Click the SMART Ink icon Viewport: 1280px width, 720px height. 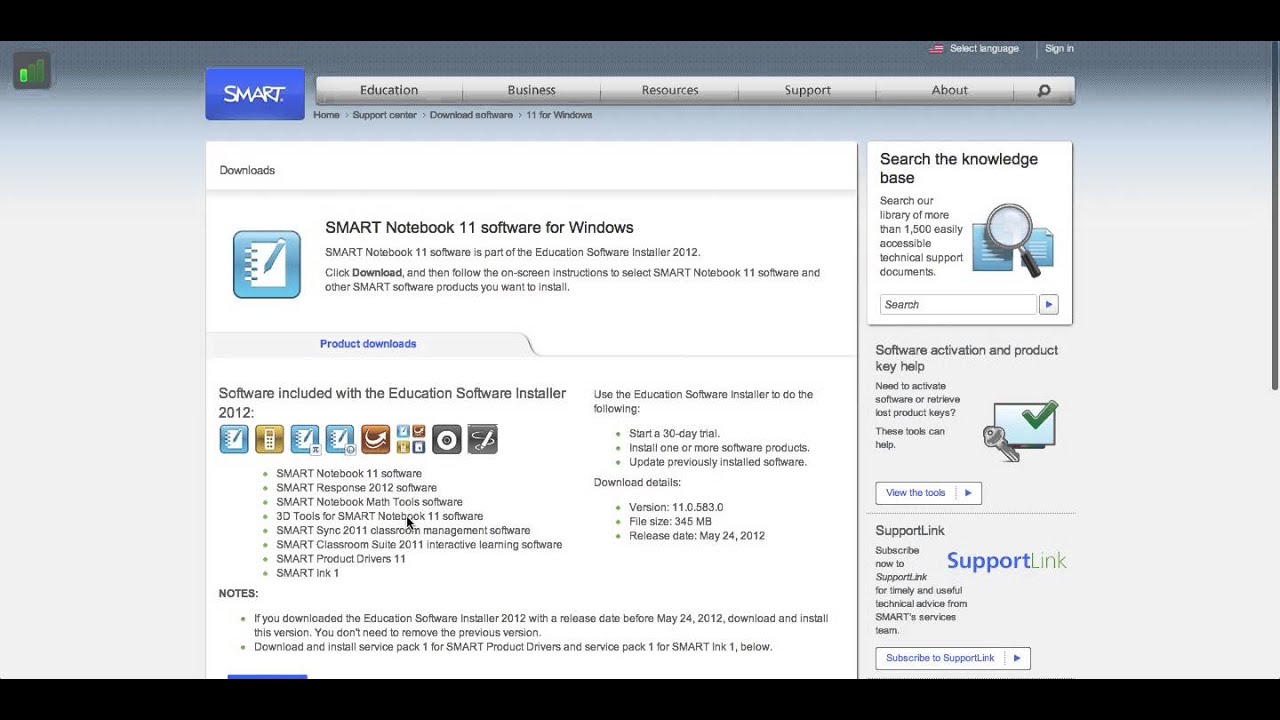point(482,439)
